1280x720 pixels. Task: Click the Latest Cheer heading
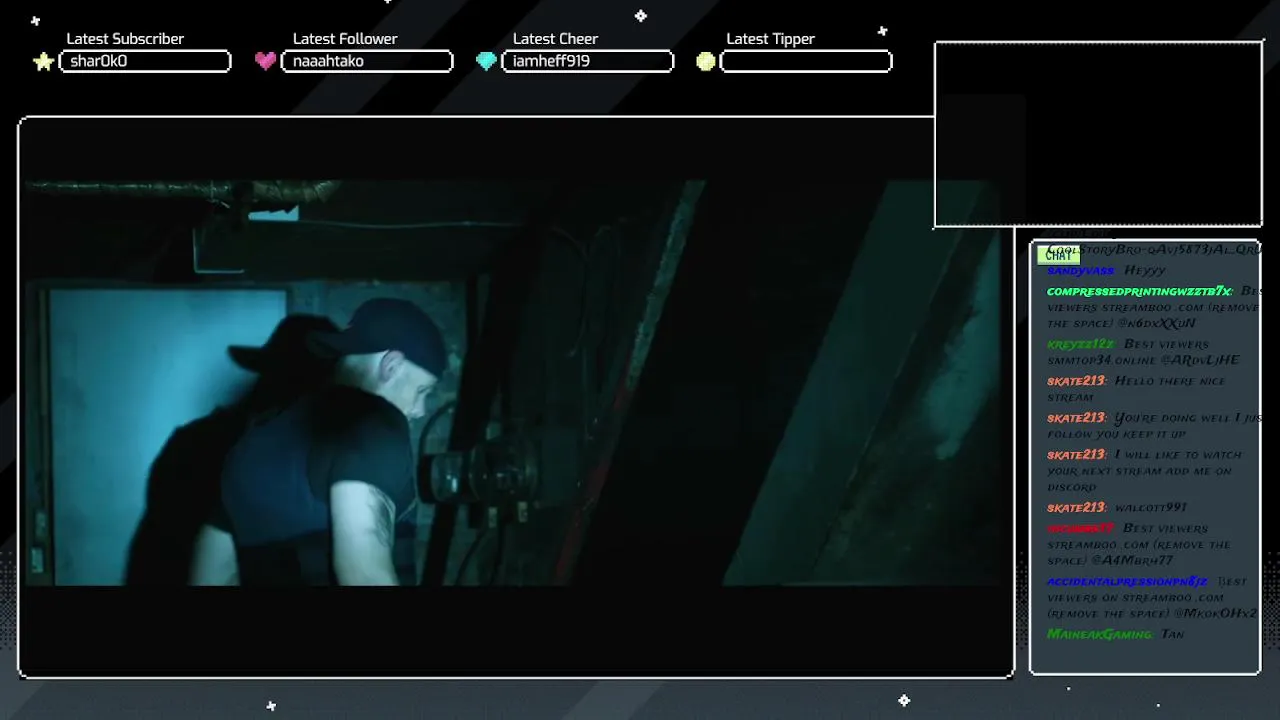(x=555, y=38)
